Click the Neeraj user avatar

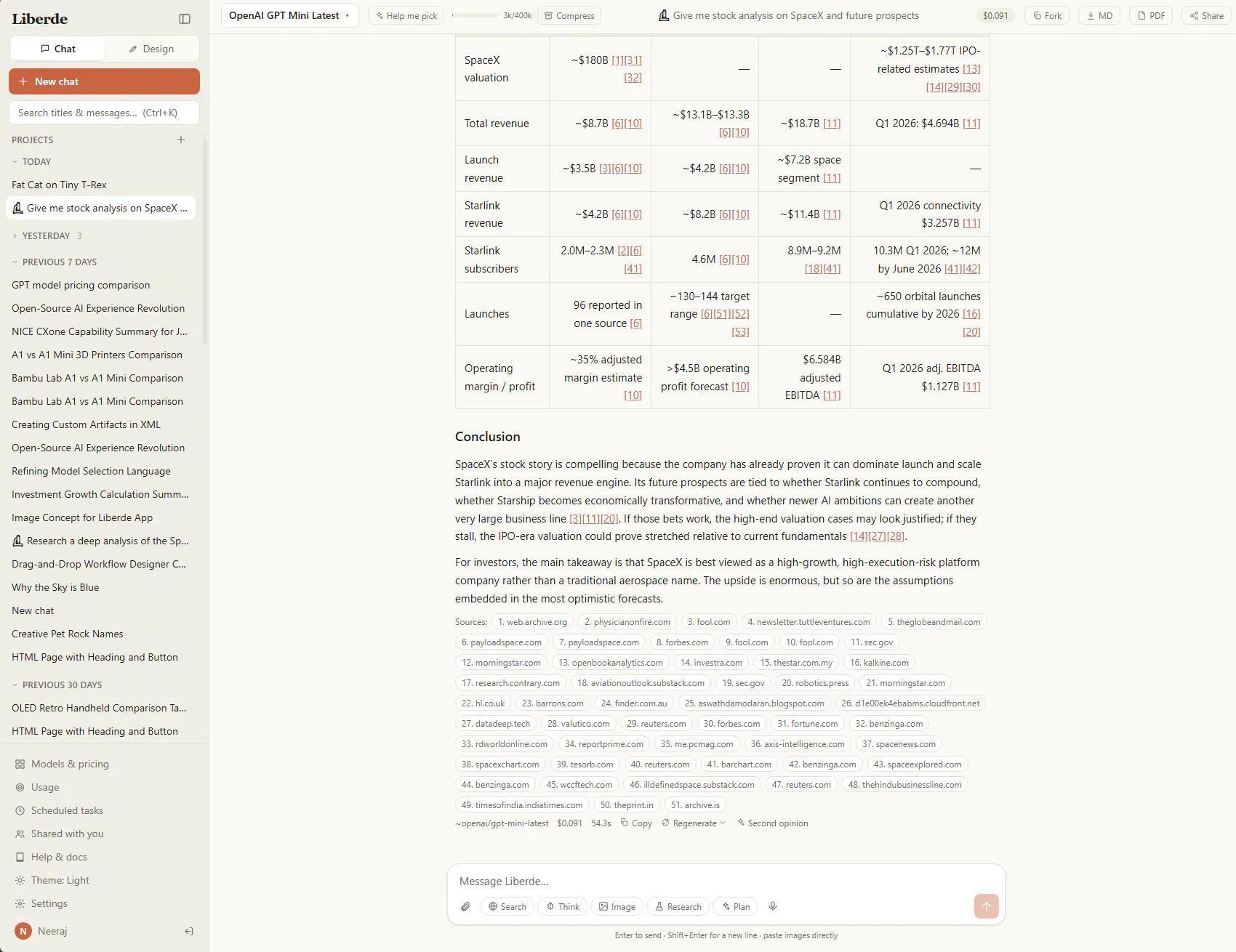(x=23, y=931)
